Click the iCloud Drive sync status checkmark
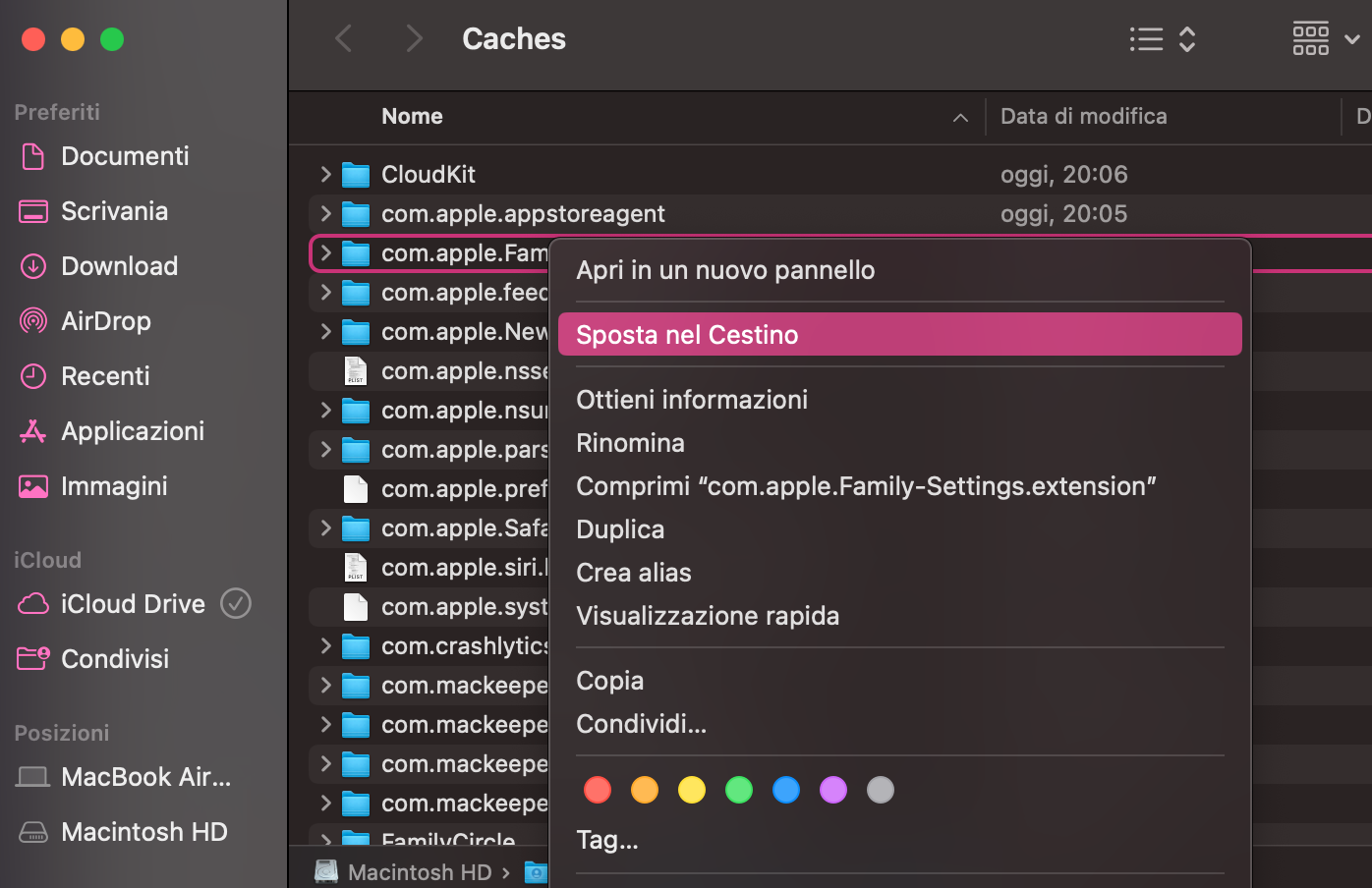Viewport: 1372px width, 888px height. point(236,603)
